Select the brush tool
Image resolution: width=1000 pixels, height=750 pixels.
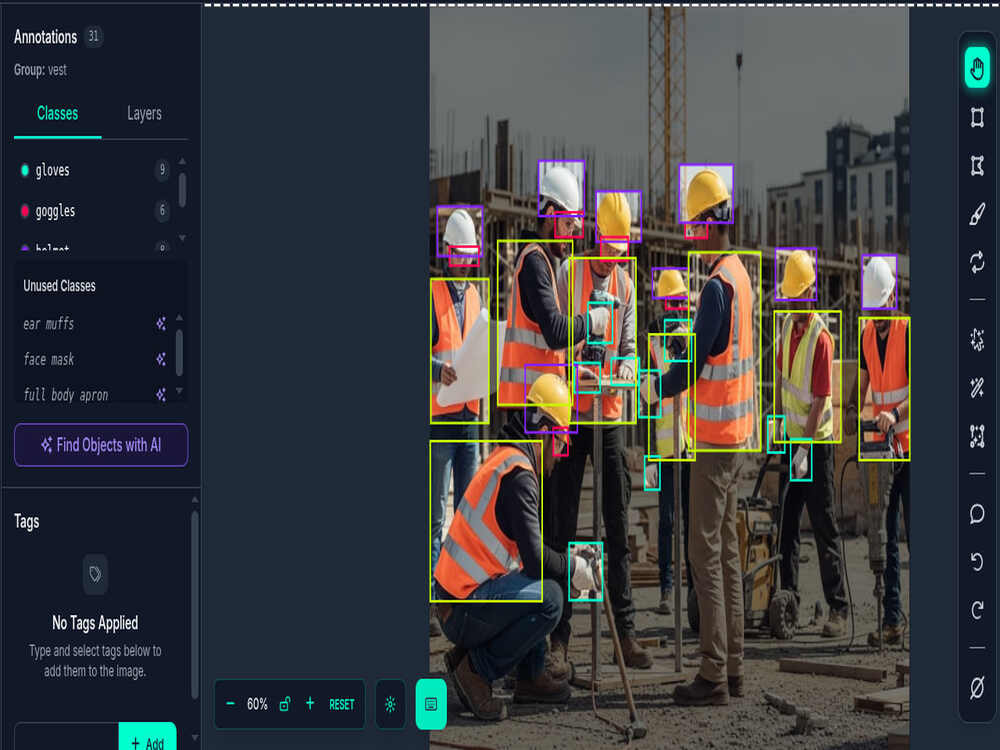(977, 214)
